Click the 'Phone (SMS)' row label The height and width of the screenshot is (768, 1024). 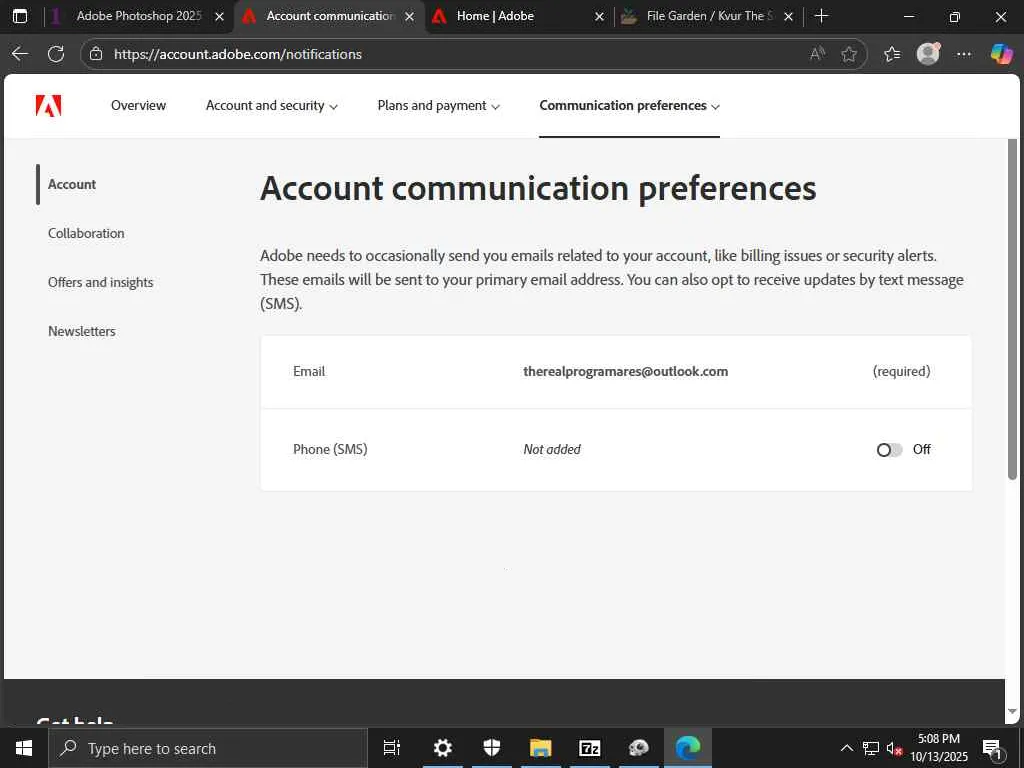[x=330, y=449]
